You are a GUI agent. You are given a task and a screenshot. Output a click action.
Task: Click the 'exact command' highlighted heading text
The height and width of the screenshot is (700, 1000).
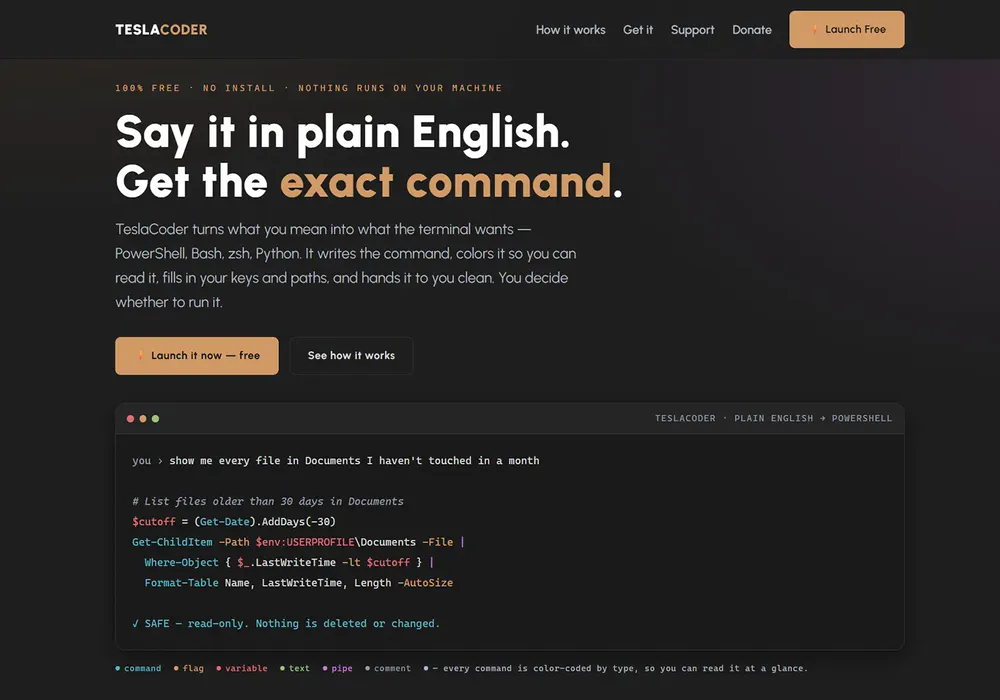point(445,182)
